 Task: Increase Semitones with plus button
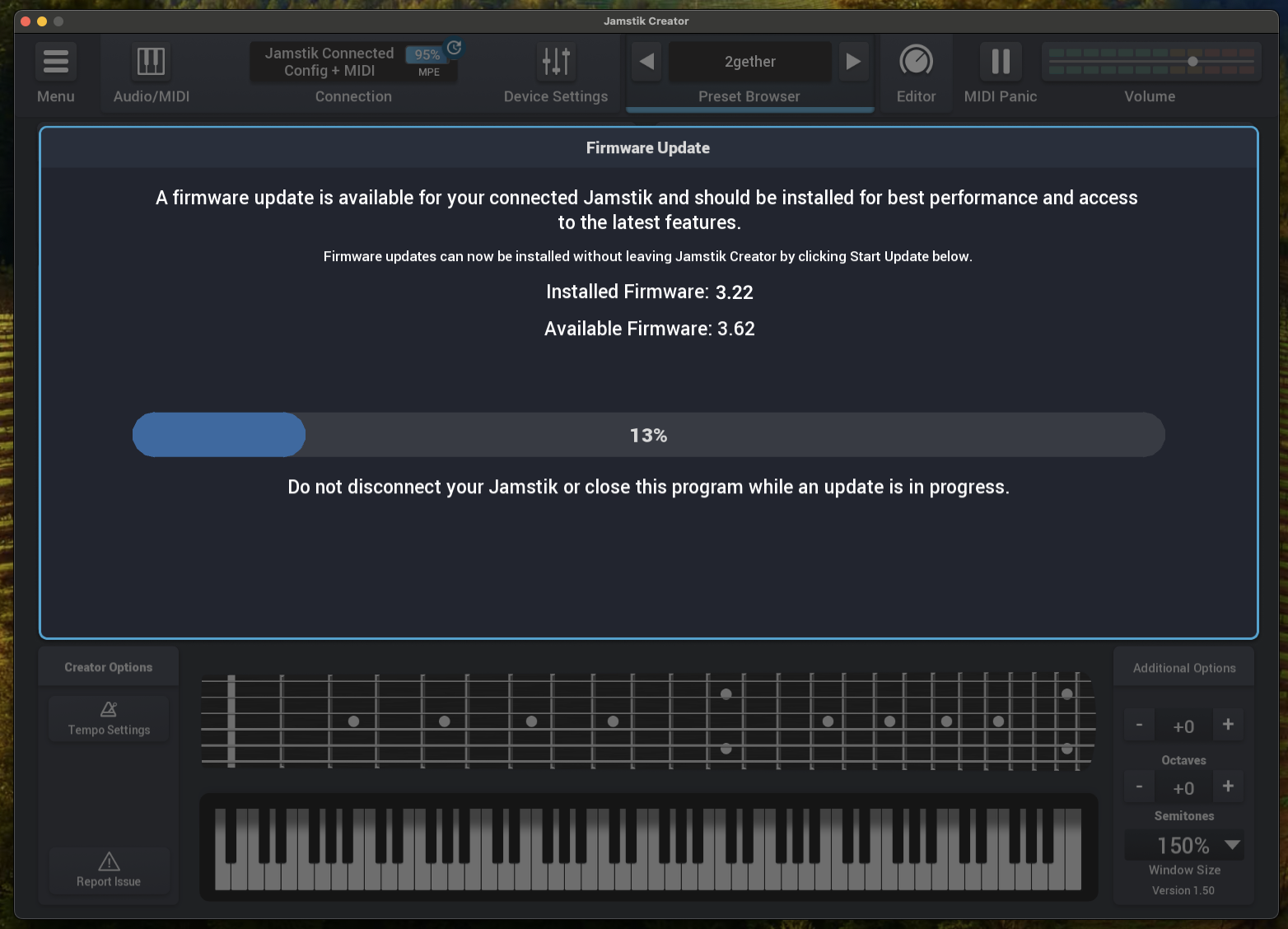tap(1228, 787)
